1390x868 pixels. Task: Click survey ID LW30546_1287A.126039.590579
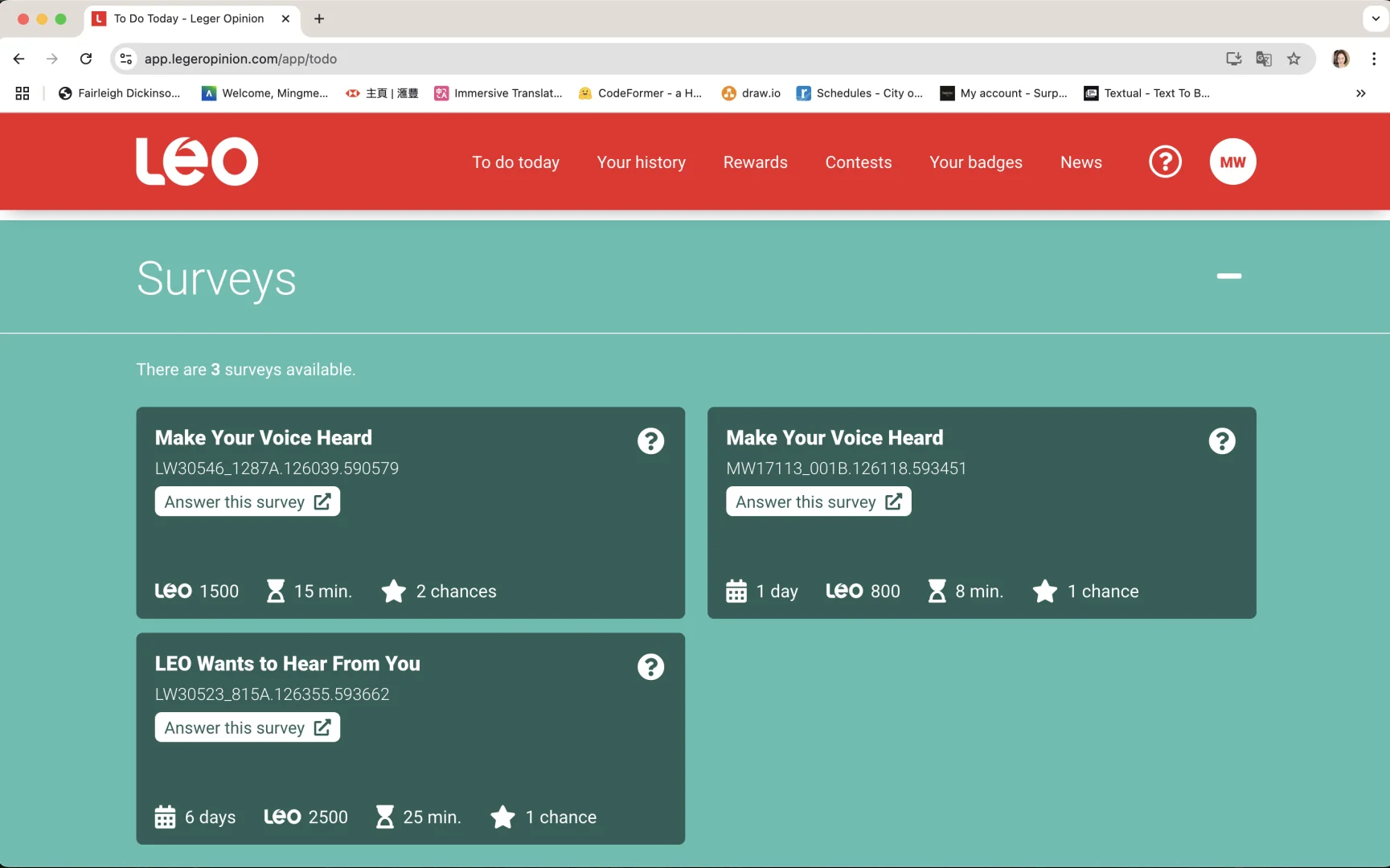pyautogui.click(x=277, y=468)
